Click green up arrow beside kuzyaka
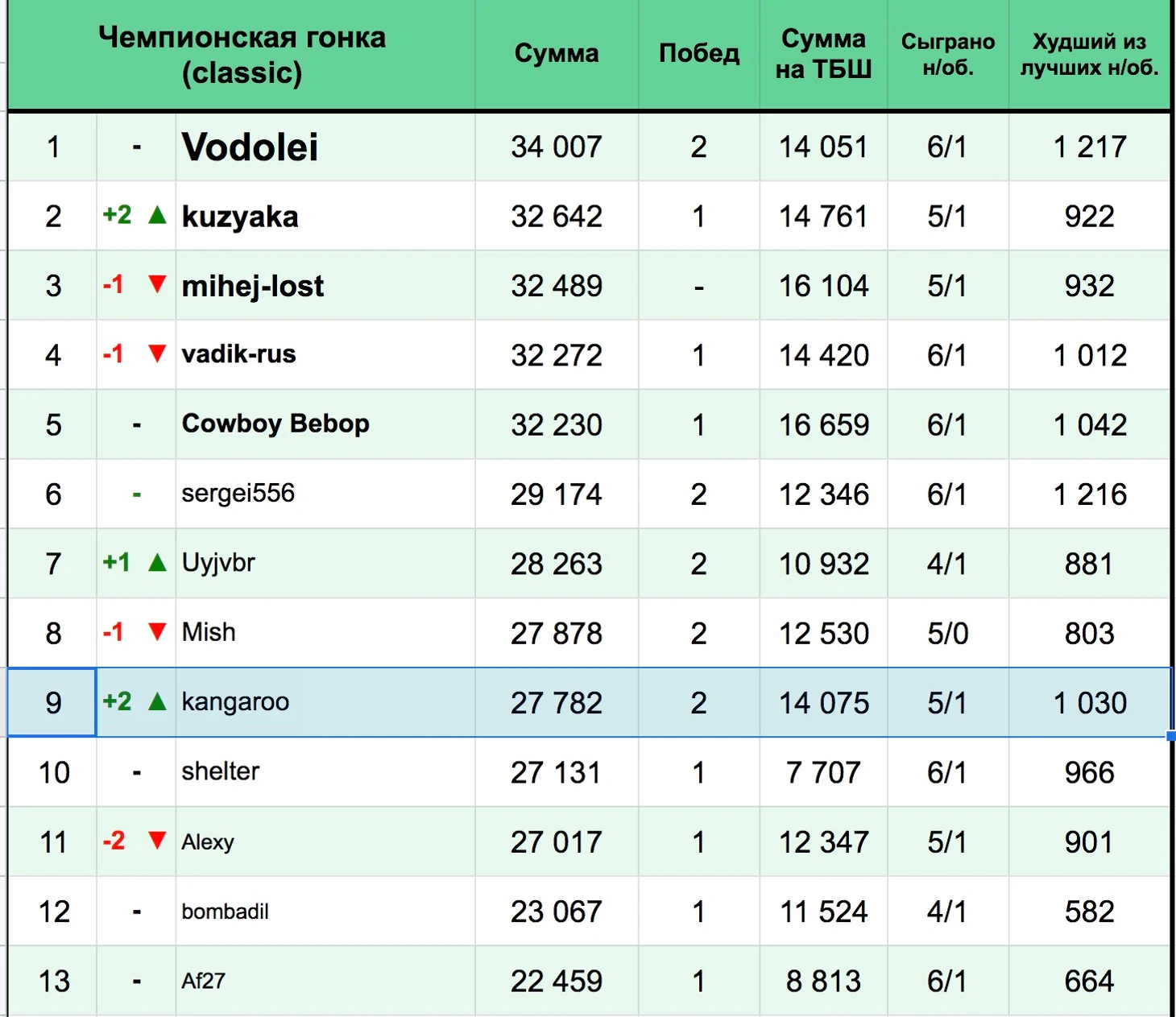Viewport: 1176px width, 1017px height. [158, 215]
